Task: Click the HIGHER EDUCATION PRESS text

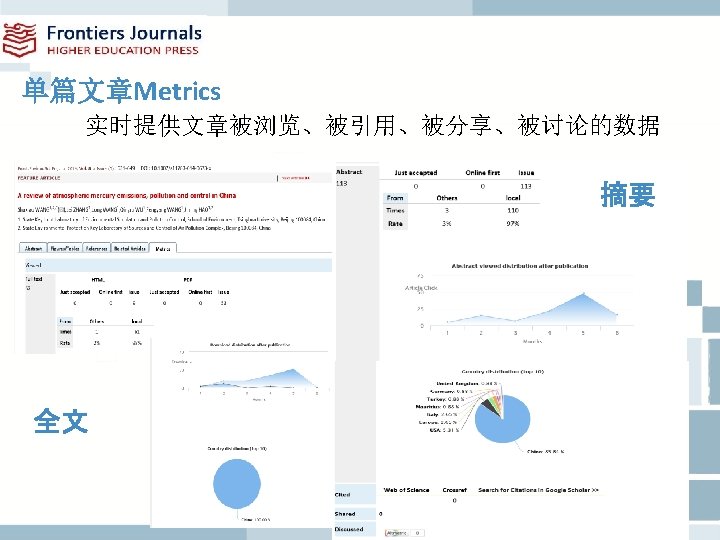Action: pyautogui.click(x=123, y=51)
